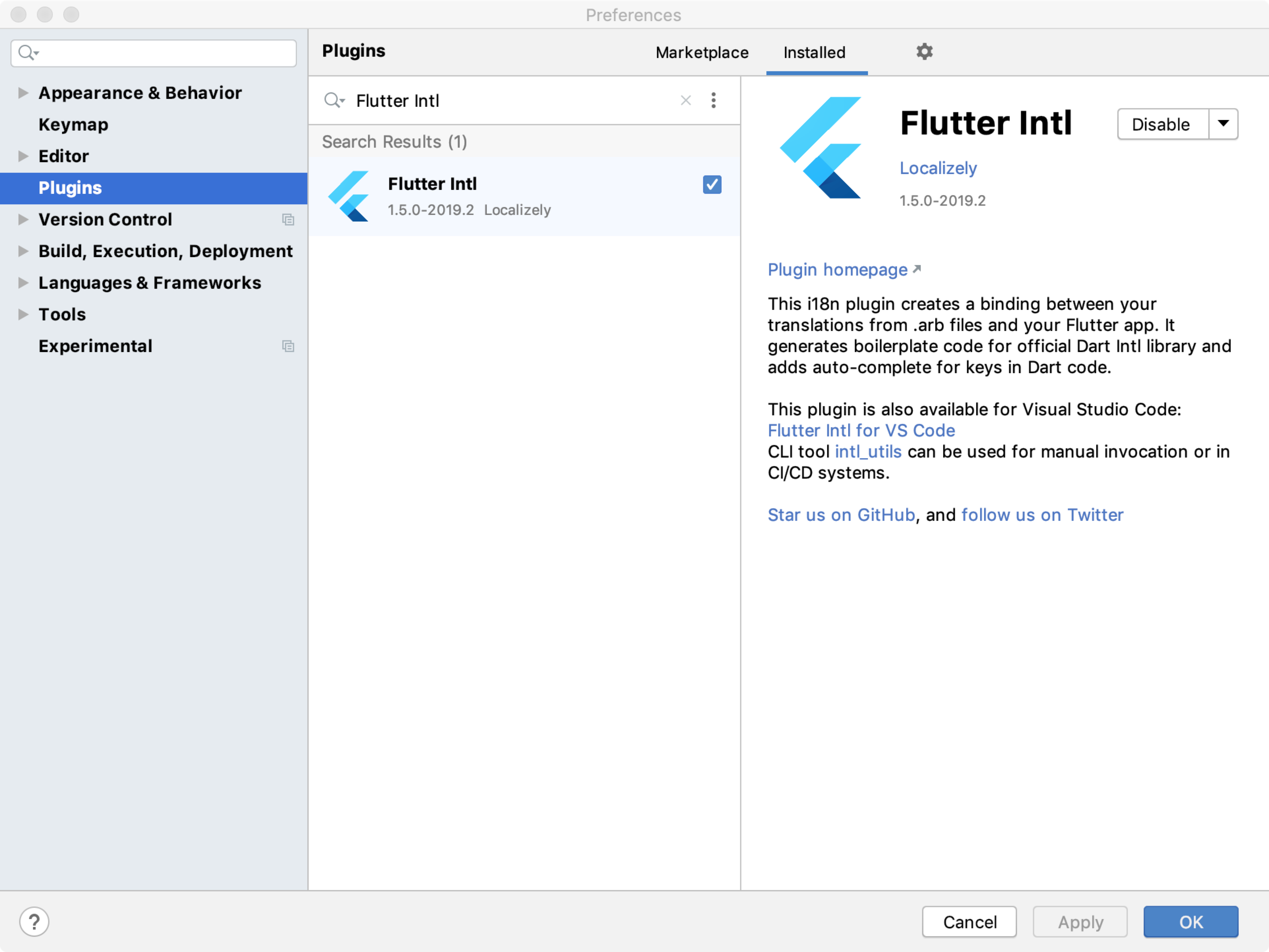The height and width of the screenshot is (952, 1269).
Task: Expand Languages & Frameworks node
Action: coord(23,283)
